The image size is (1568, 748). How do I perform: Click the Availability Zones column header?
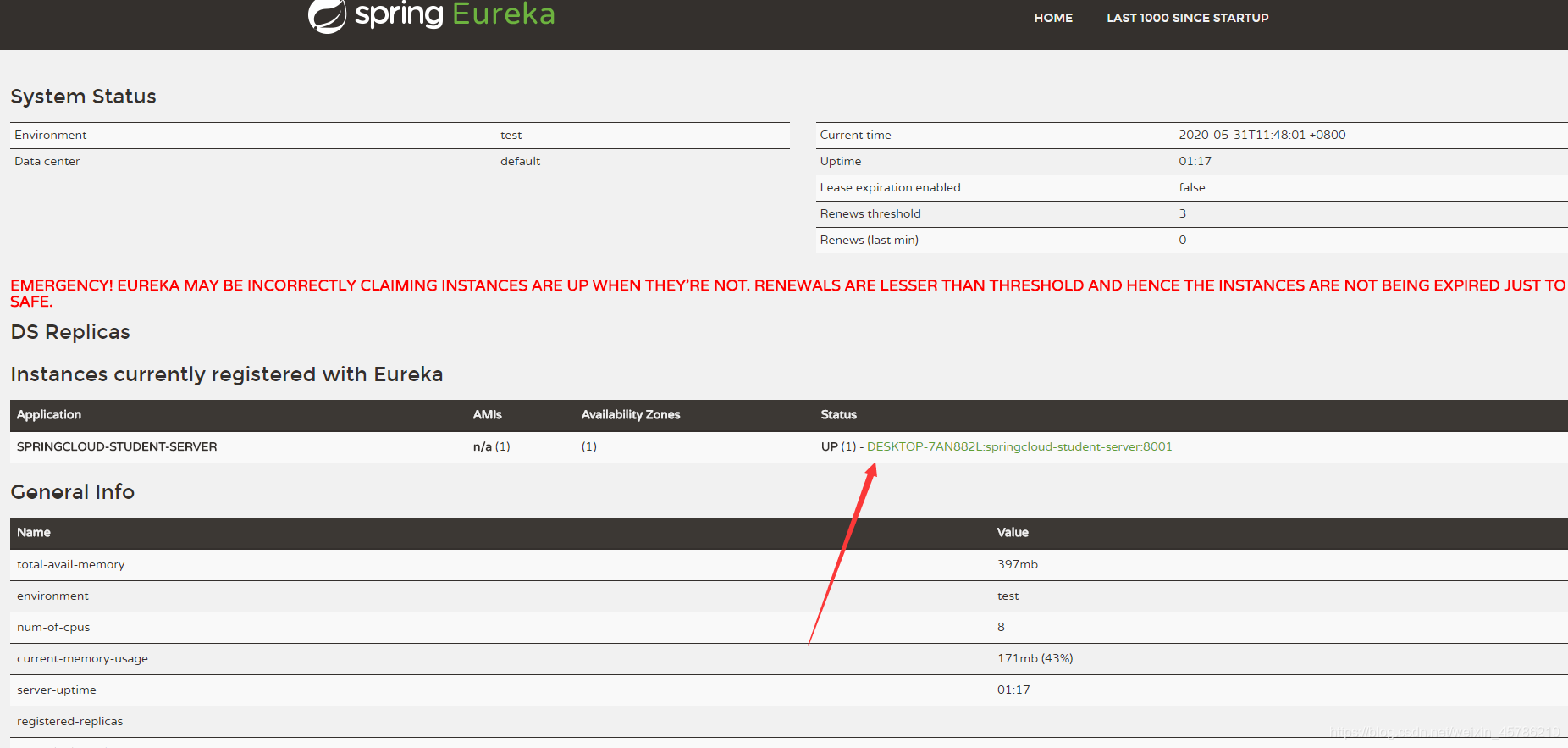[x=631, y=414]
